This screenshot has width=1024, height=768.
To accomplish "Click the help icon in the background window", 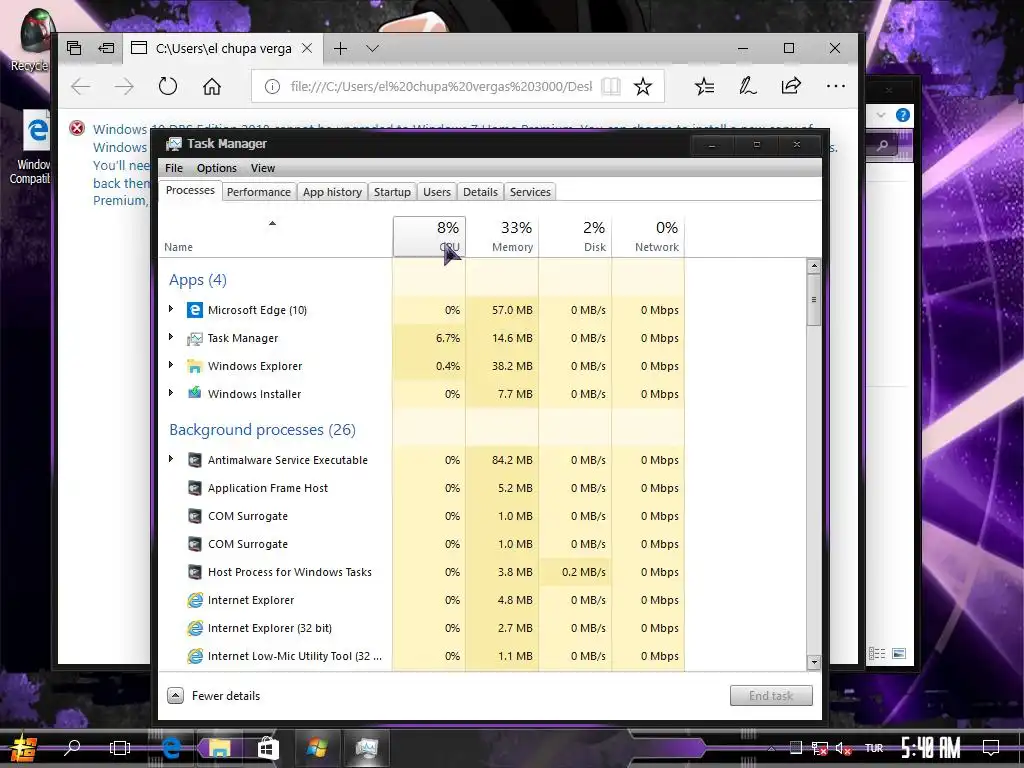I will pos(903,116).
